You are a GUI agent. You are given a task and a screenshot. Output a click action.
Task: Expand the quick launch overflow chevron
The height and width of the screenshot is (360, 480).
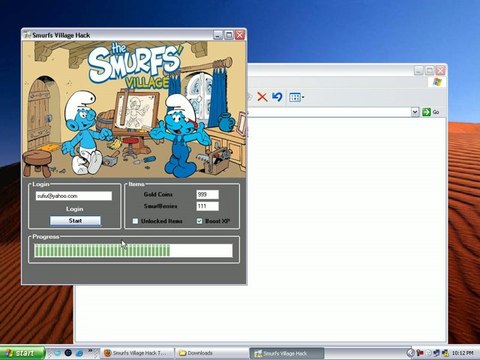90,351
